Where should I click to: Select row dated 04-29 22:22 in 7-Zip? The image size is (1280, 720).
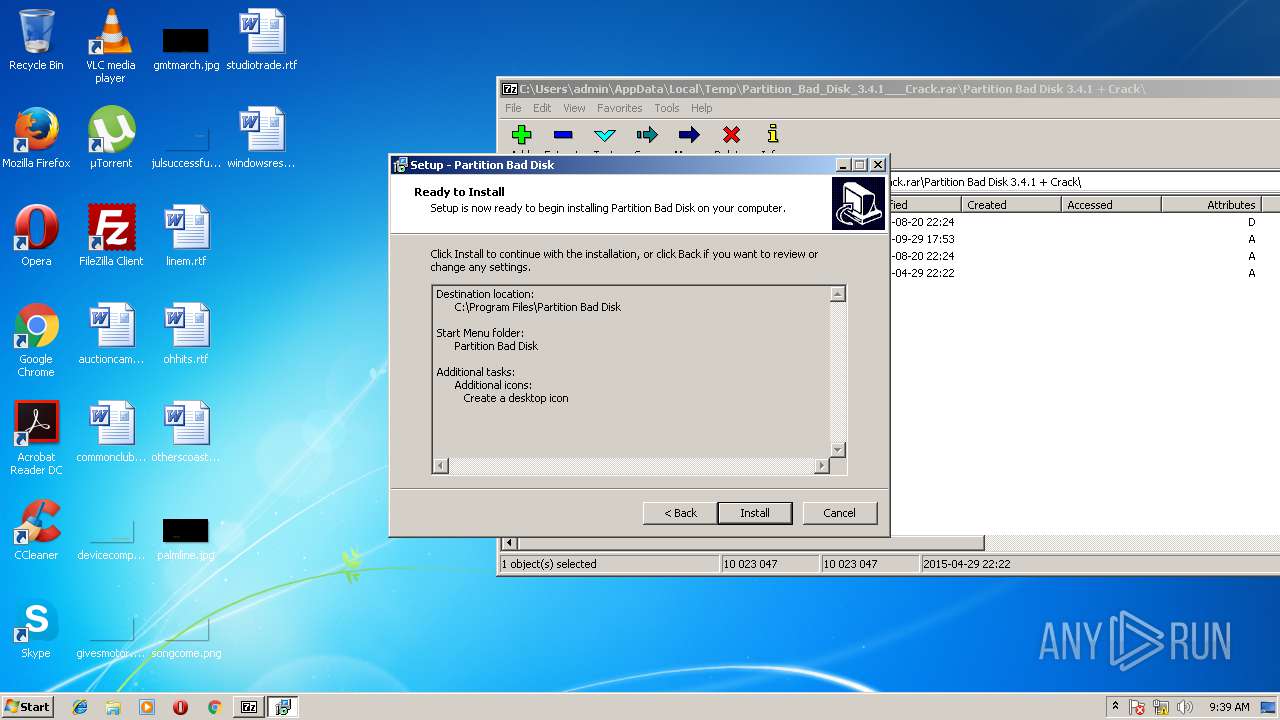(1084, 273)
